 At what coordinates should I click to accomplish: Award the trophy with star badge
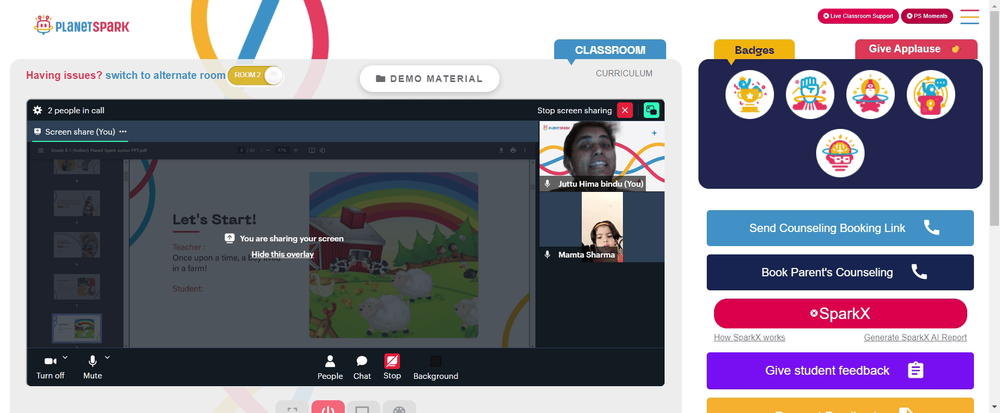click(x=749, y=94)
